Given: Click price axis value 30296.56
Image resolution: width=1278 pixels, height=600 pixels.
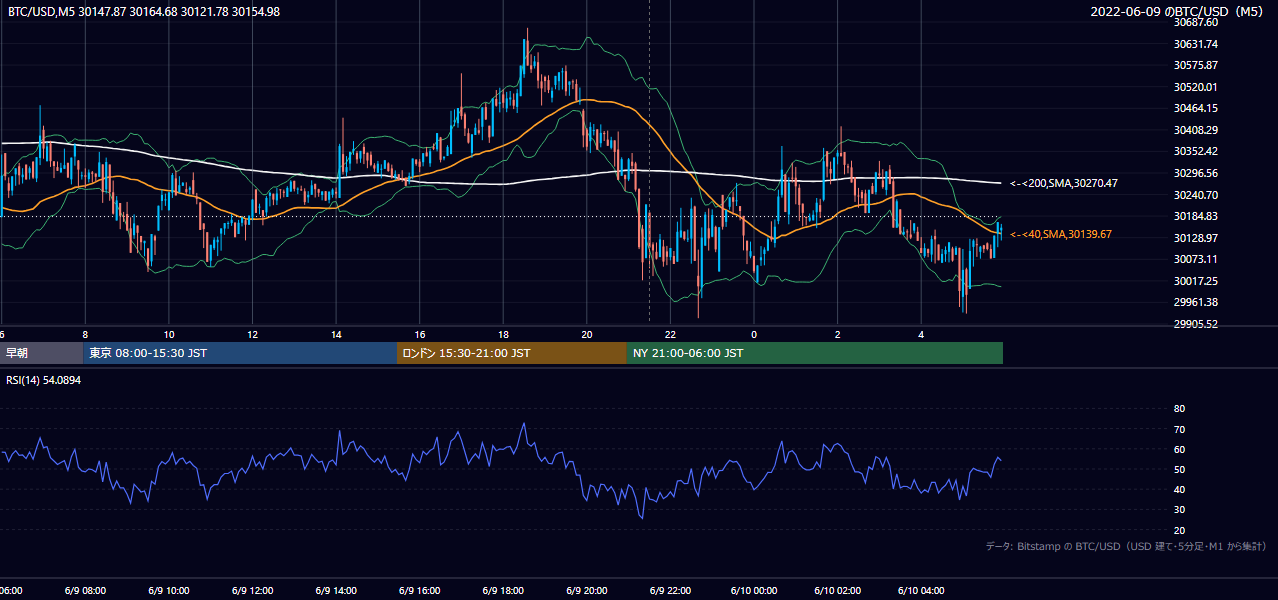Looking at the screenshot, I should [1196, 173].
